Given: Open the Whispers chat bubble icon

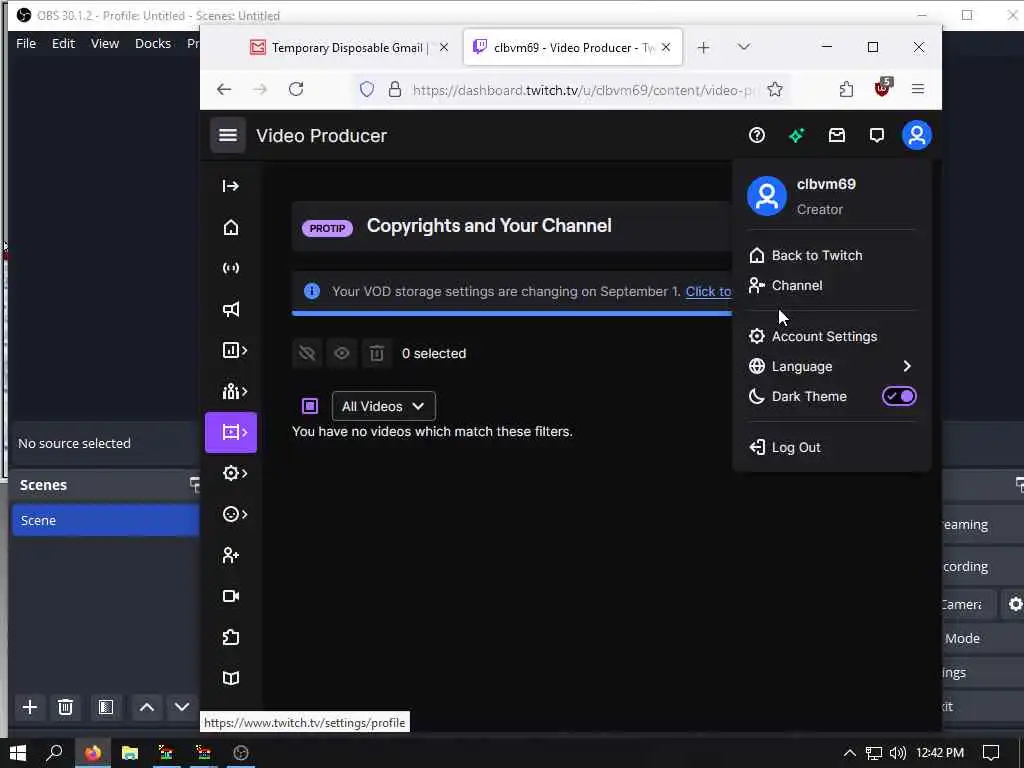Looking at the screenshot, I should coord(876,135).
